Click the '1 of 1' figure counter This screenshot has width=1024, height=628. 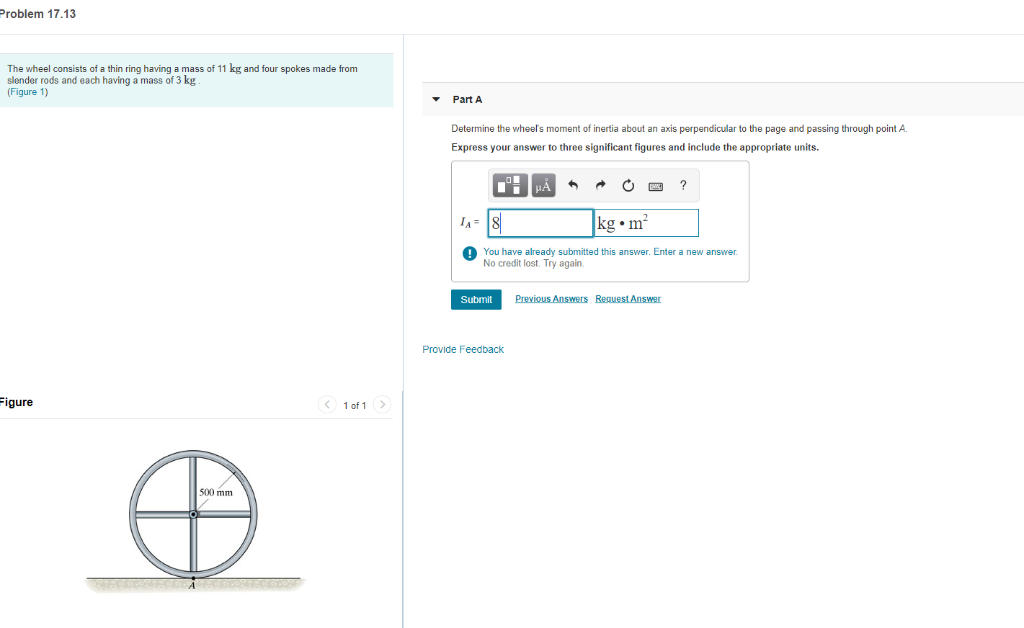(355, 405)
